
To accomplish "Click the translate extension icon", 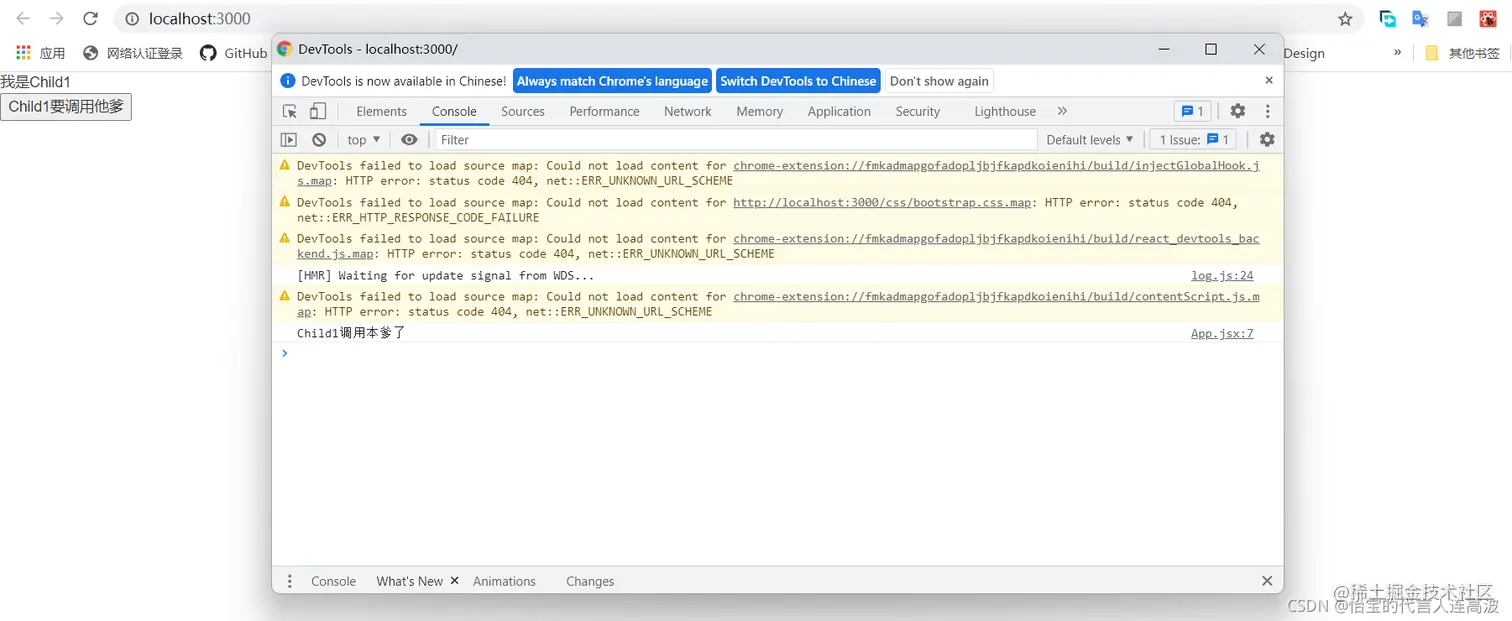I will point(1420,19).
